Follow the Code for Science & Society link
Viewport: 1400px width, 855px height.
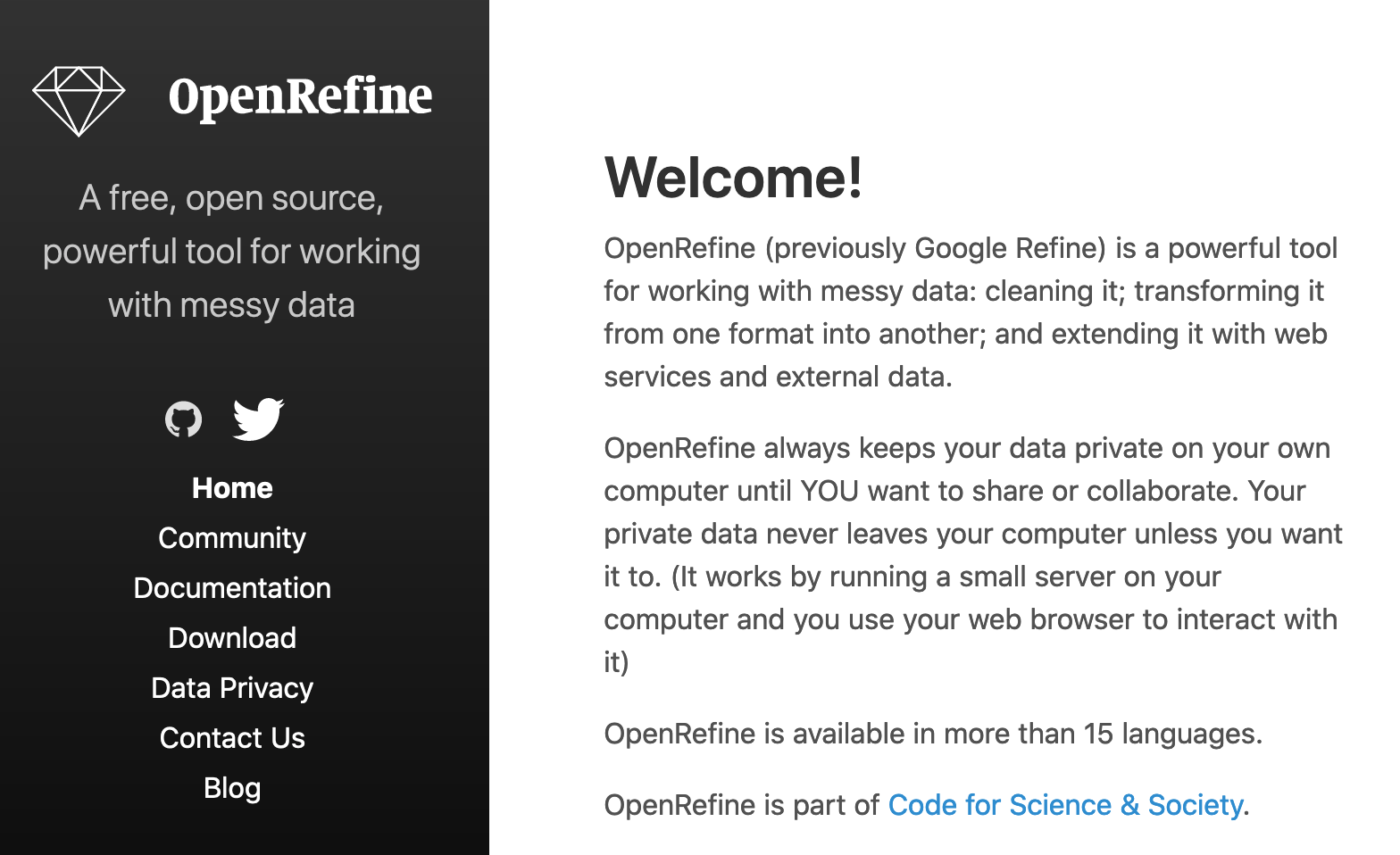tap(1065, 805)
